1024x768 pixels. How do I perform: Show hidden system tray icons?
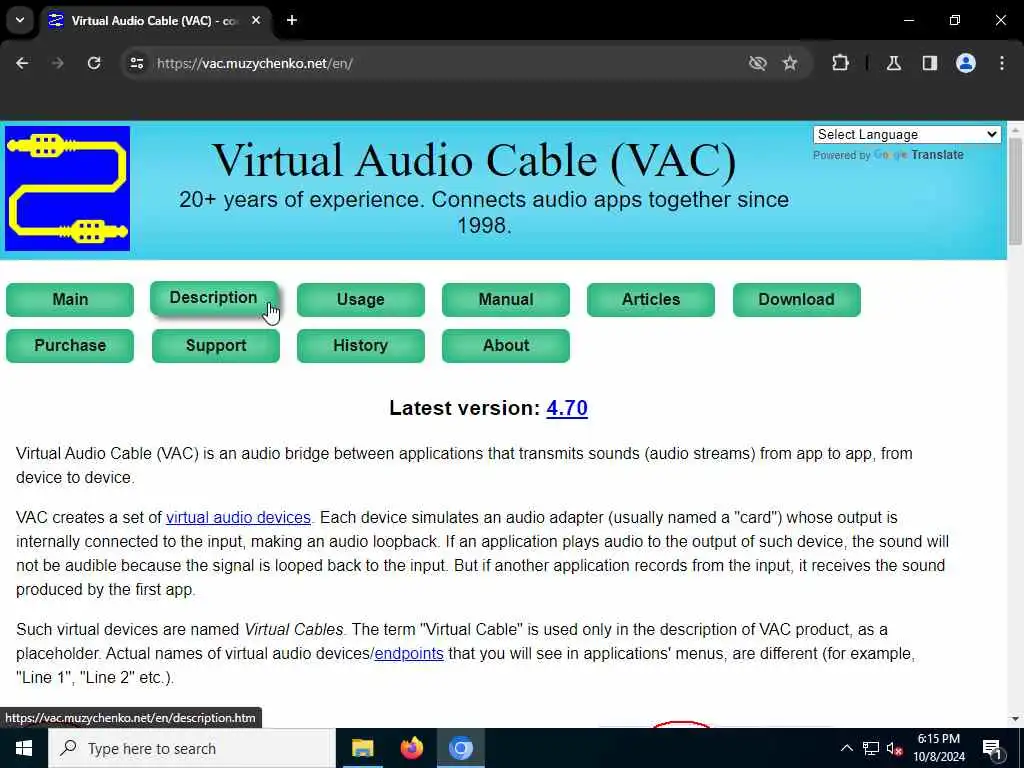(x=846, y=748)
